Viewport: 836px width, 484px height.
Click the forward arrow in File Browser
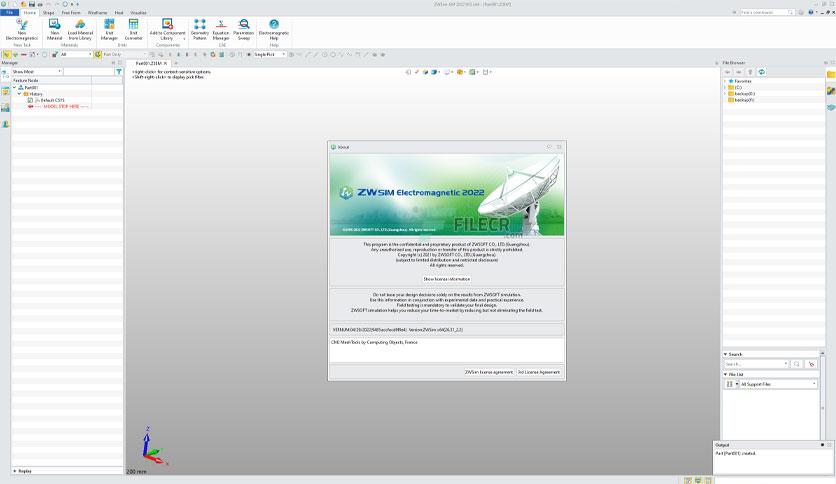[x=739, y=72]
